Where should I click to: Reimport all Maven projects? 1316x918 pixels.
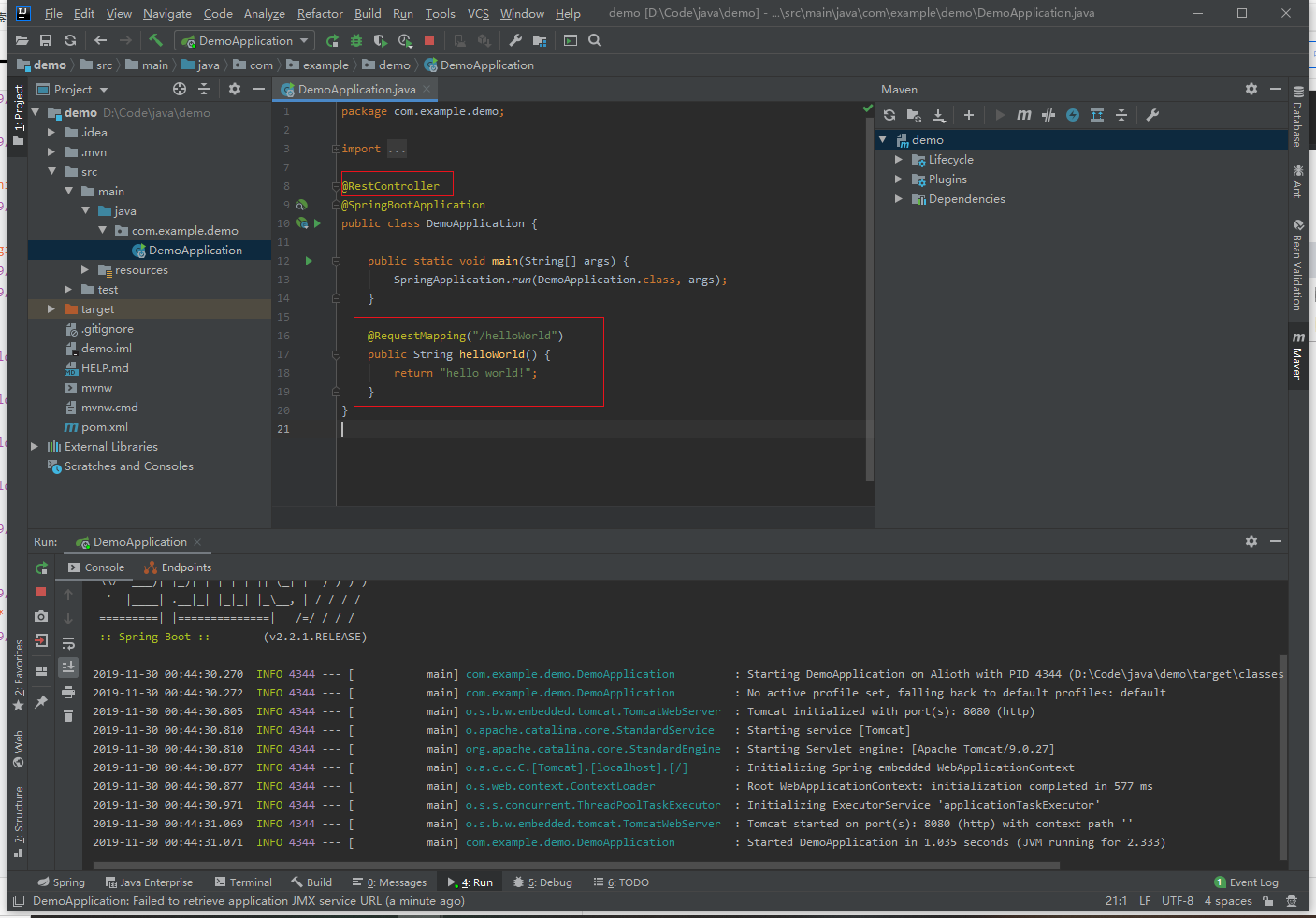point(889,115)
